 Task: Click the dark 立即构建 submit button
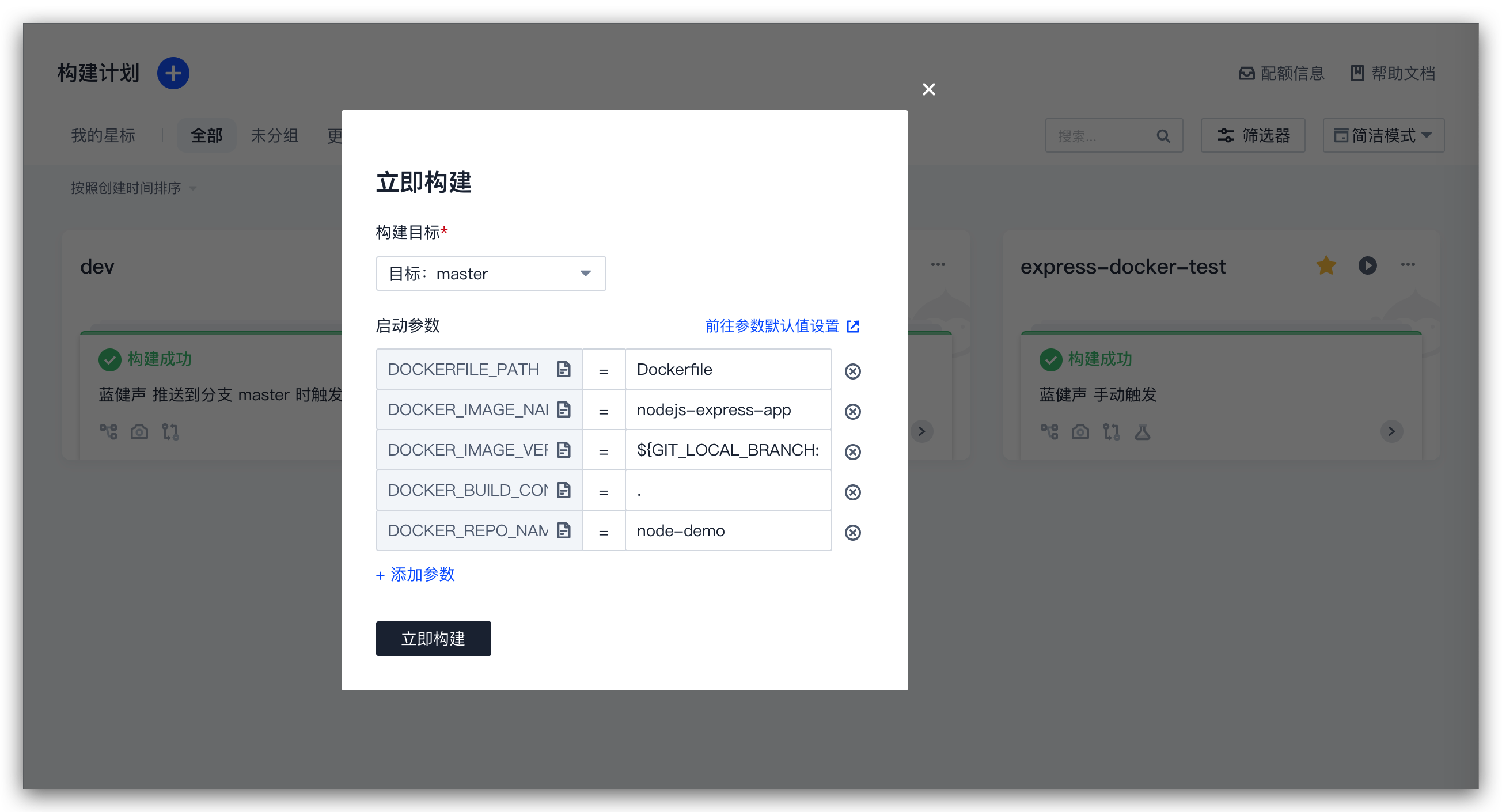coord(433,638)
